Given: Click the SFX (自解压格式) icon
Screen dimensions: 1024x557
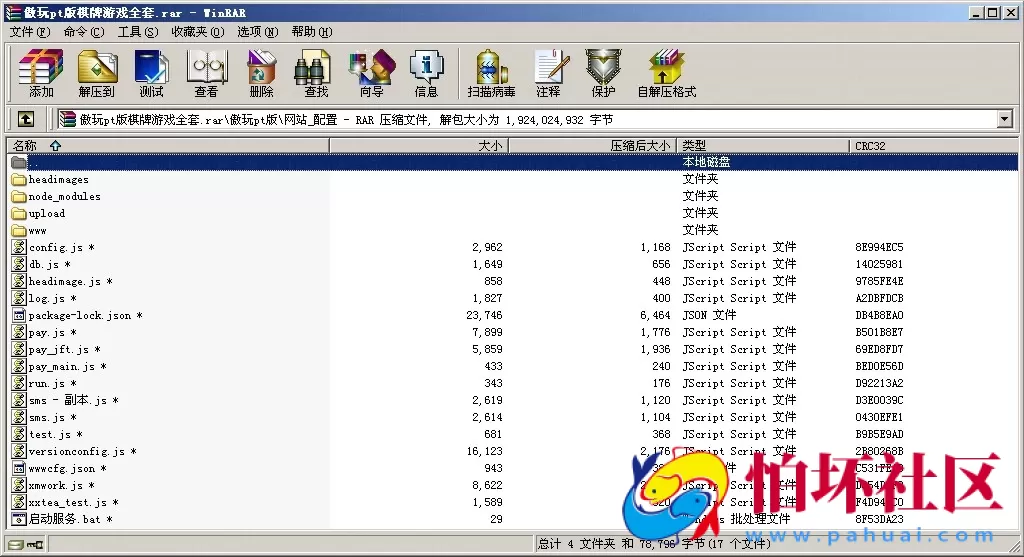Looking at the screenshot, I should click(x=667, y=73).
